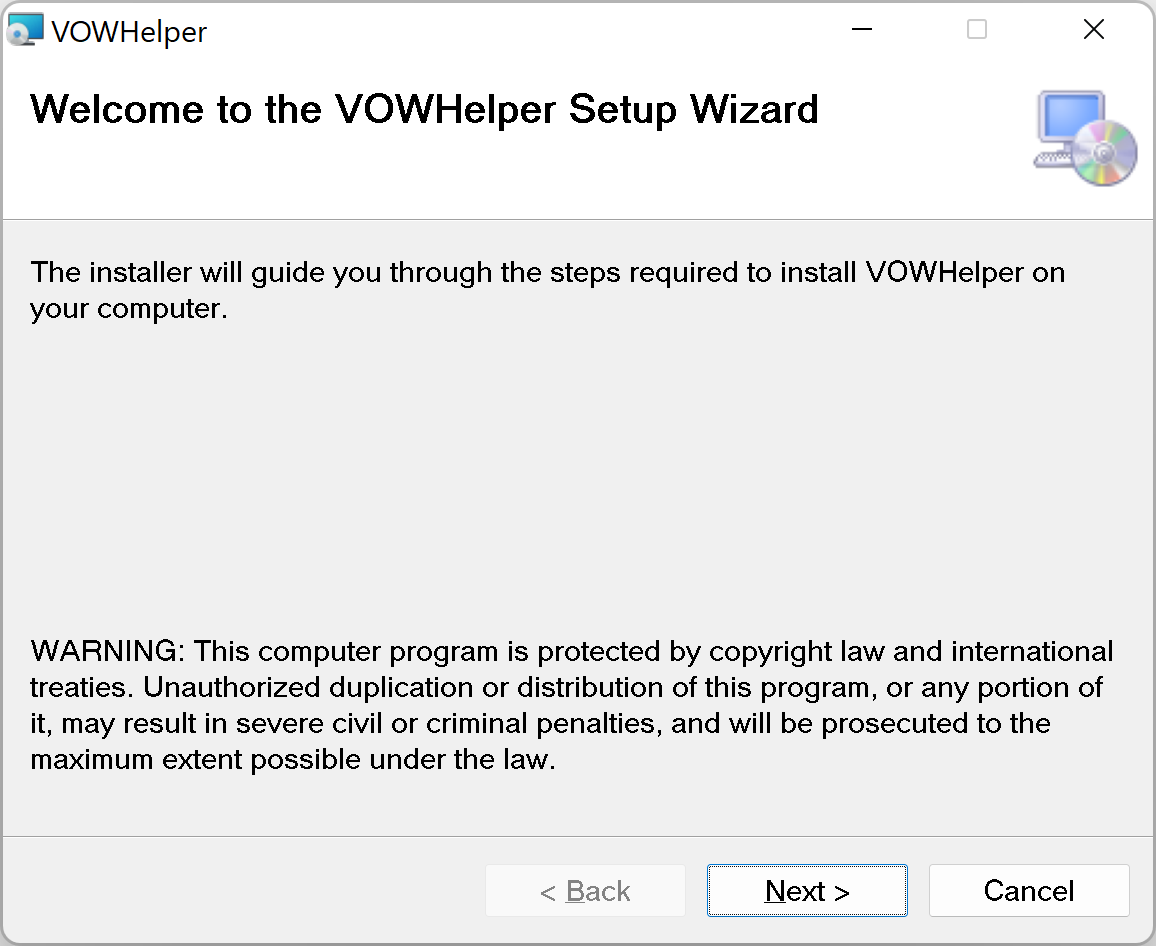The width and height of the screenshot is (1156, 946).
Task: Click the installer guide intro paragraph
Action: point(547,273)
